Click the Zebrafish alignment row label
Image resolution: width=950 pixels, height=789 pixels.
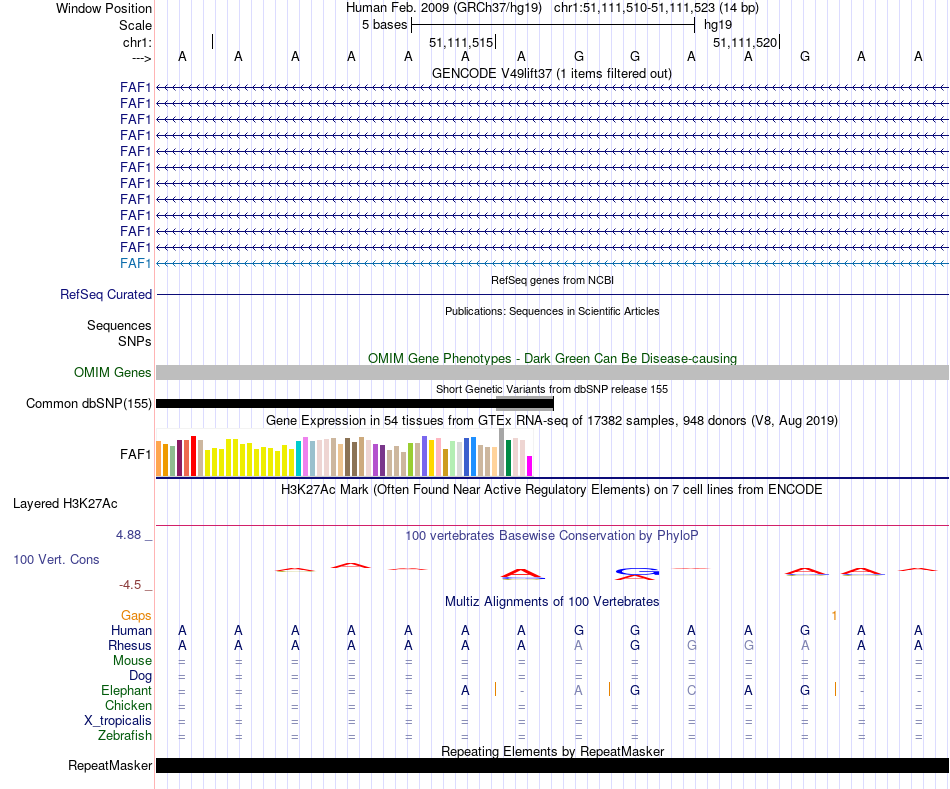pyautogui.click(x=125, y=735)
